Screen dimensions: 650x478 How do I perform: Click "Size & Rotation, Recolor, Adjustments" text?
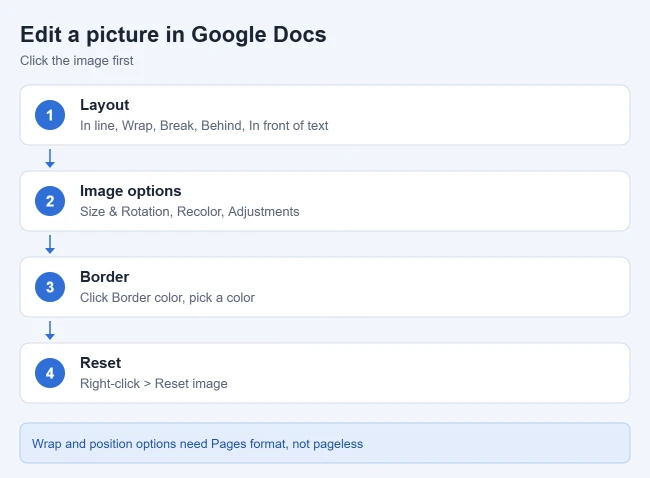pyautogui.click(x=189, y=211)
